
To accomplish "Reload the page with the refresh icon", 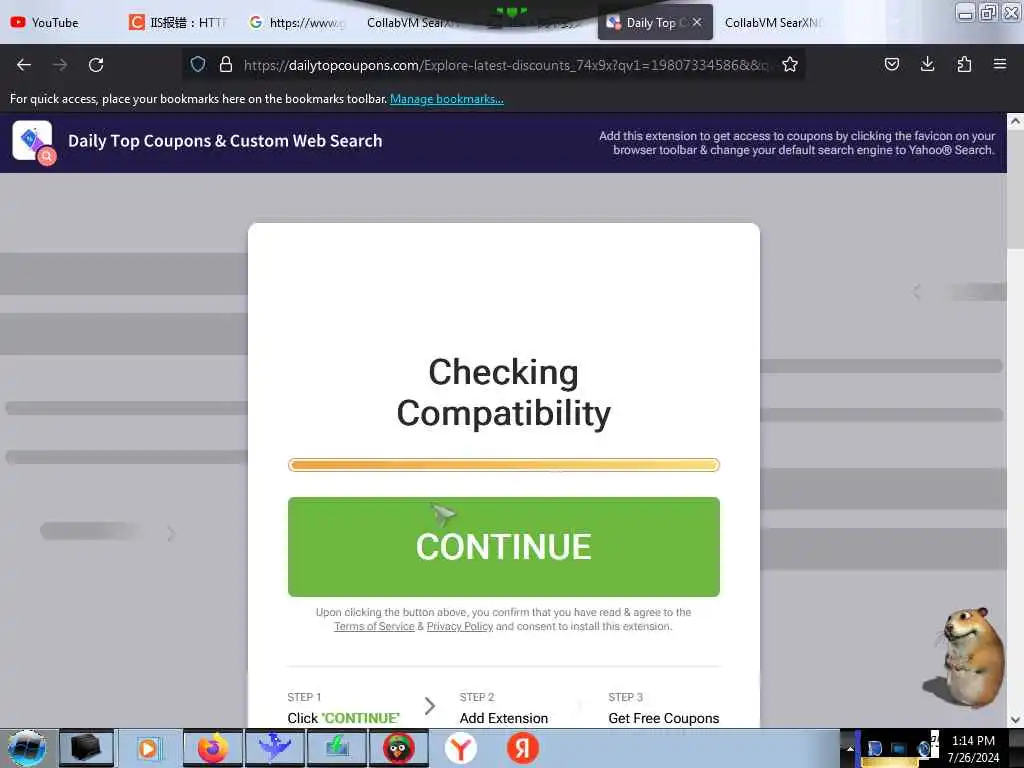I will tap(96, 65).
